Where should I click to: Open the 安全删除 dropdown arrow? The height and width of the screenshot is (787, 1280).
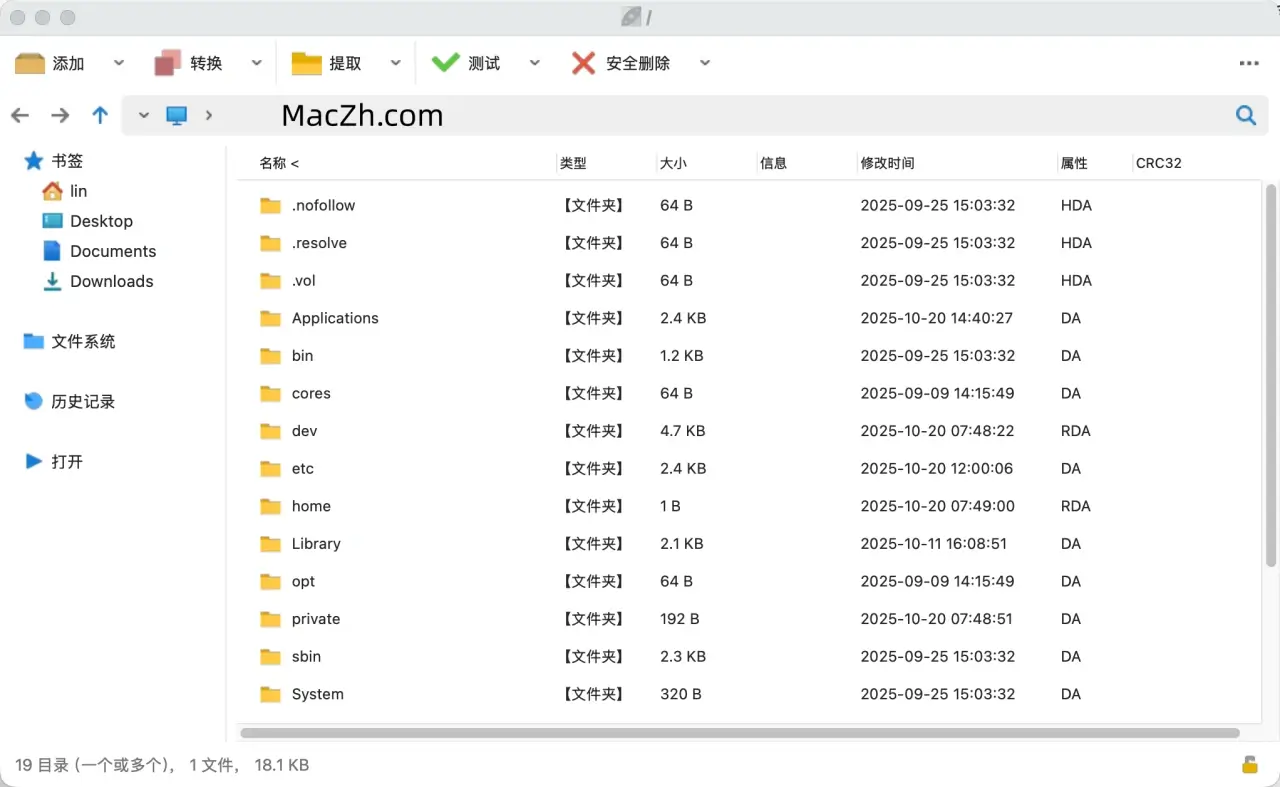705,63
